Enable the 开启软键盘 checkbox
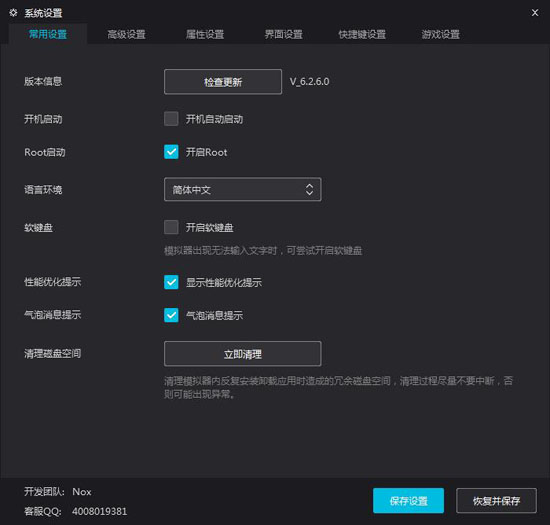The width and height of the screenshot is (550, 525). tap(171, 227)
